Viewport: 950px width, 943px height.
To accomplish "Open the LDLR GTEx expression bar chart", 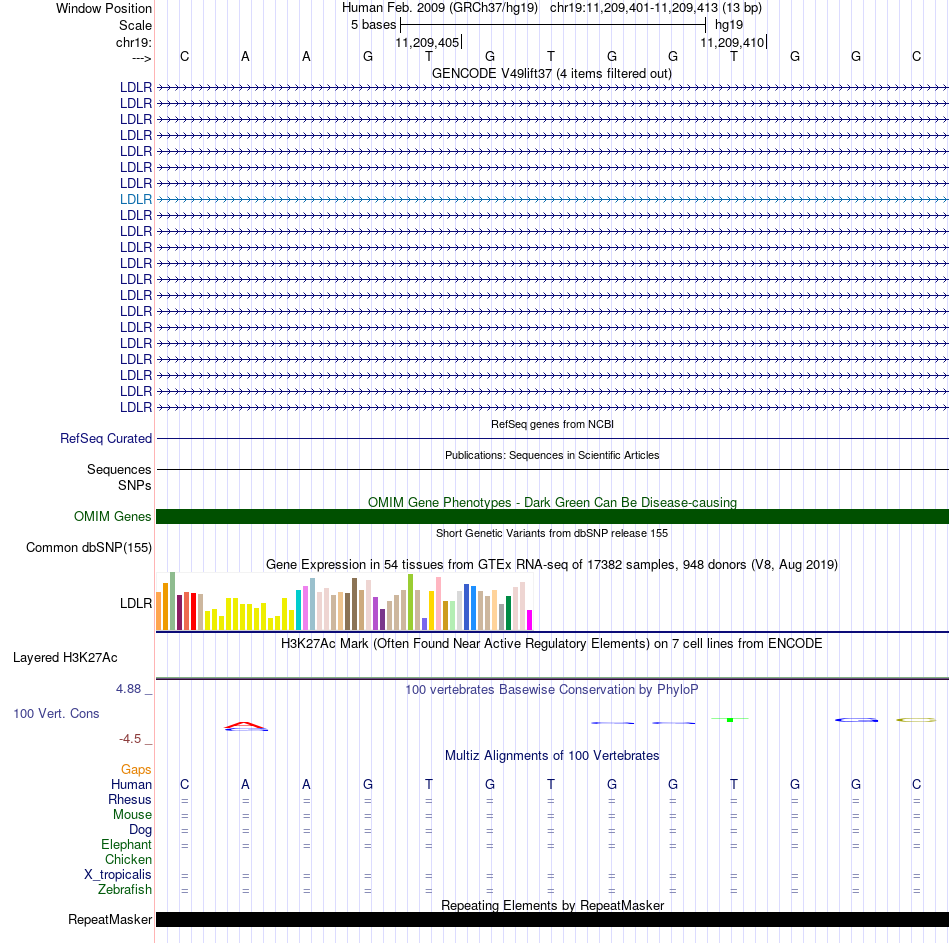I will [344, 601].
